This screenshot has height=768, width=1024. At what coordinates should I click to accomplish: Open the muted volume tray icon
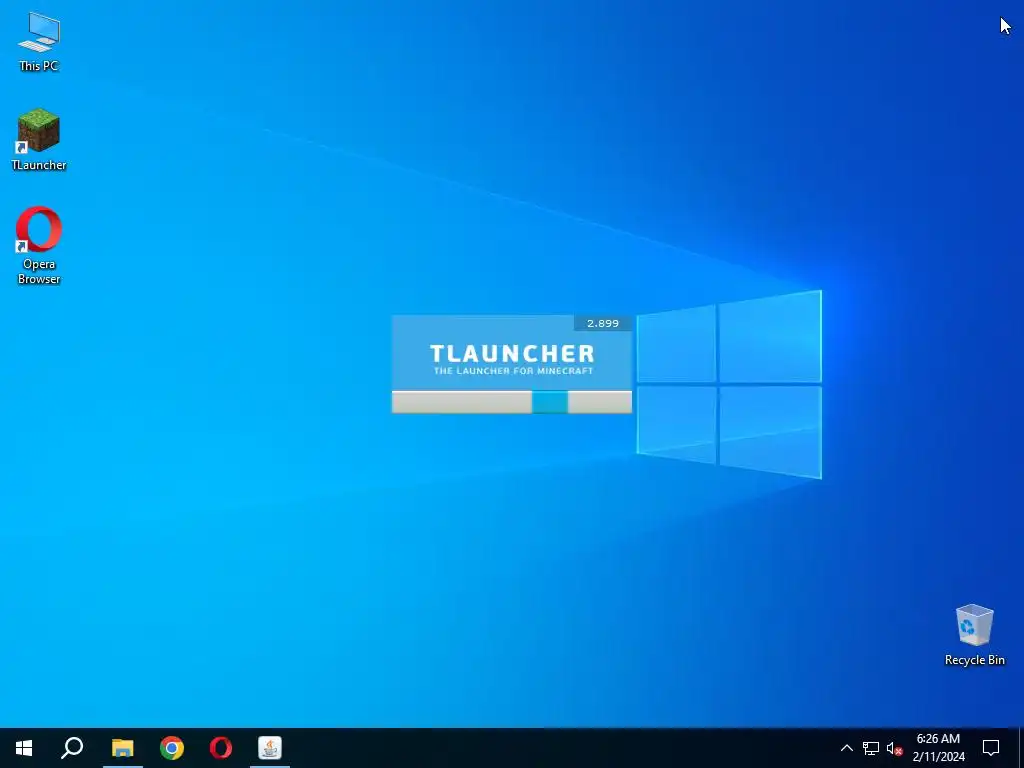[894, 748]
